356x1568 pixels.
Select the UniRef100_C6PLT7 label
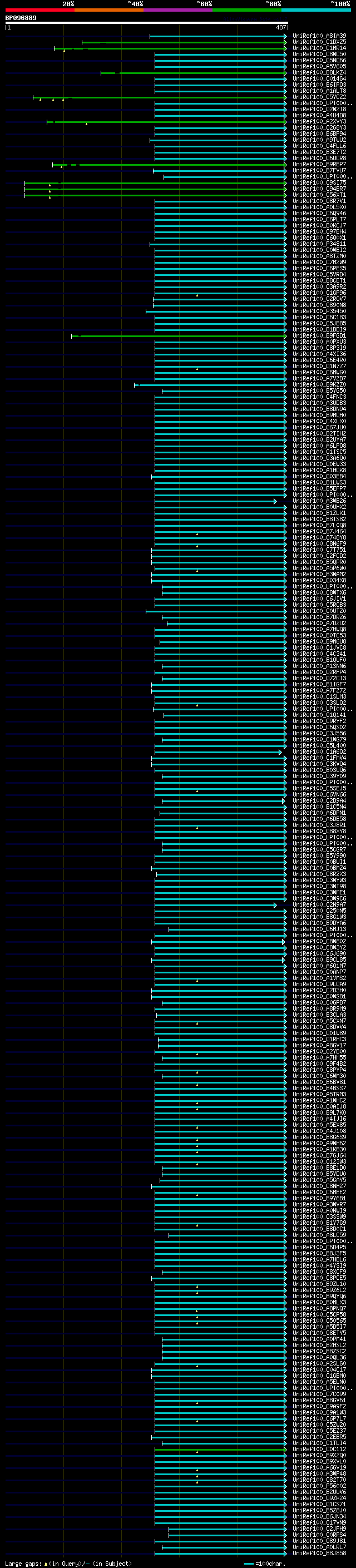pos(319,219)
